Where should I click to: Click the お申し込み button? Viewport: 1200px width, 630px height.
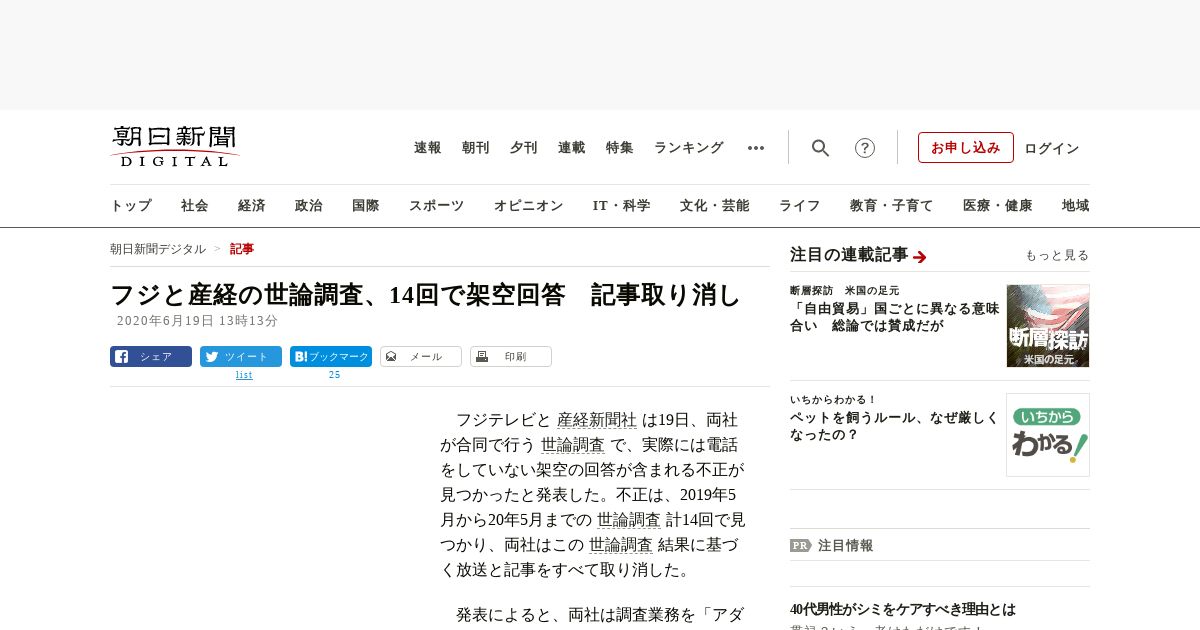click(966, 148)
